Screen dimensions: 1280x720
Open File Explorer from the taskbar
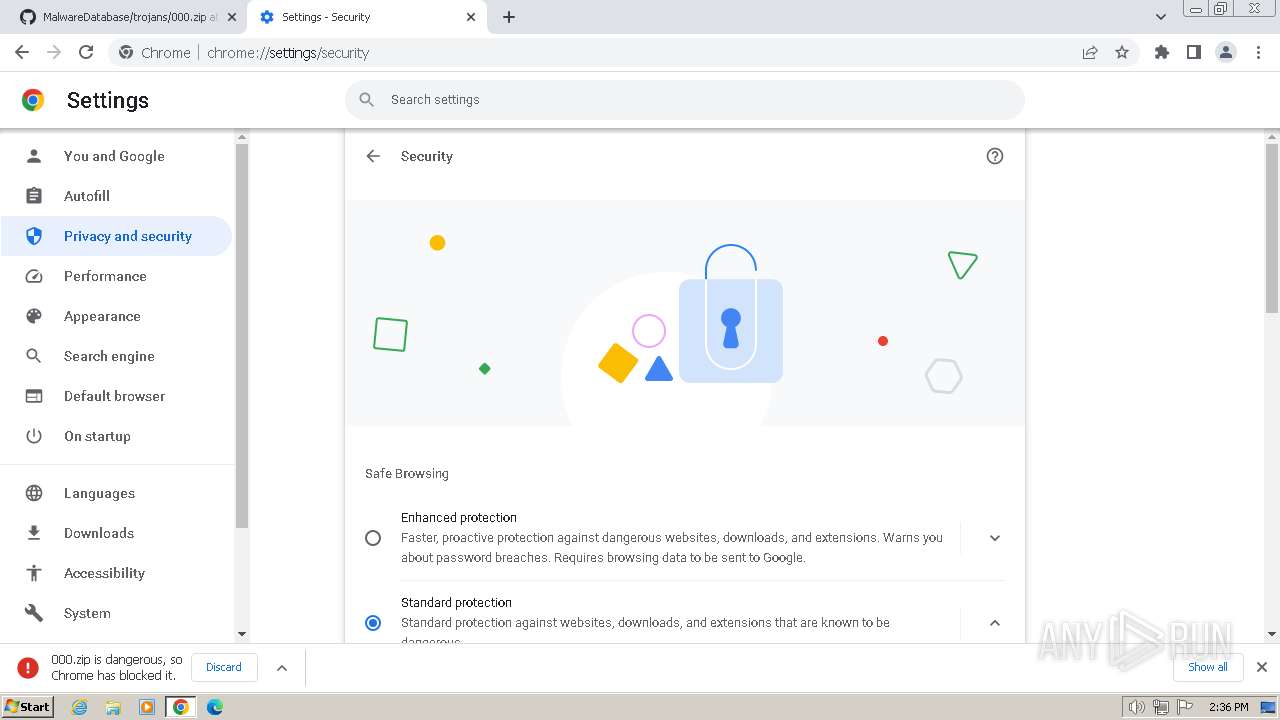click(x=113, y=707)
